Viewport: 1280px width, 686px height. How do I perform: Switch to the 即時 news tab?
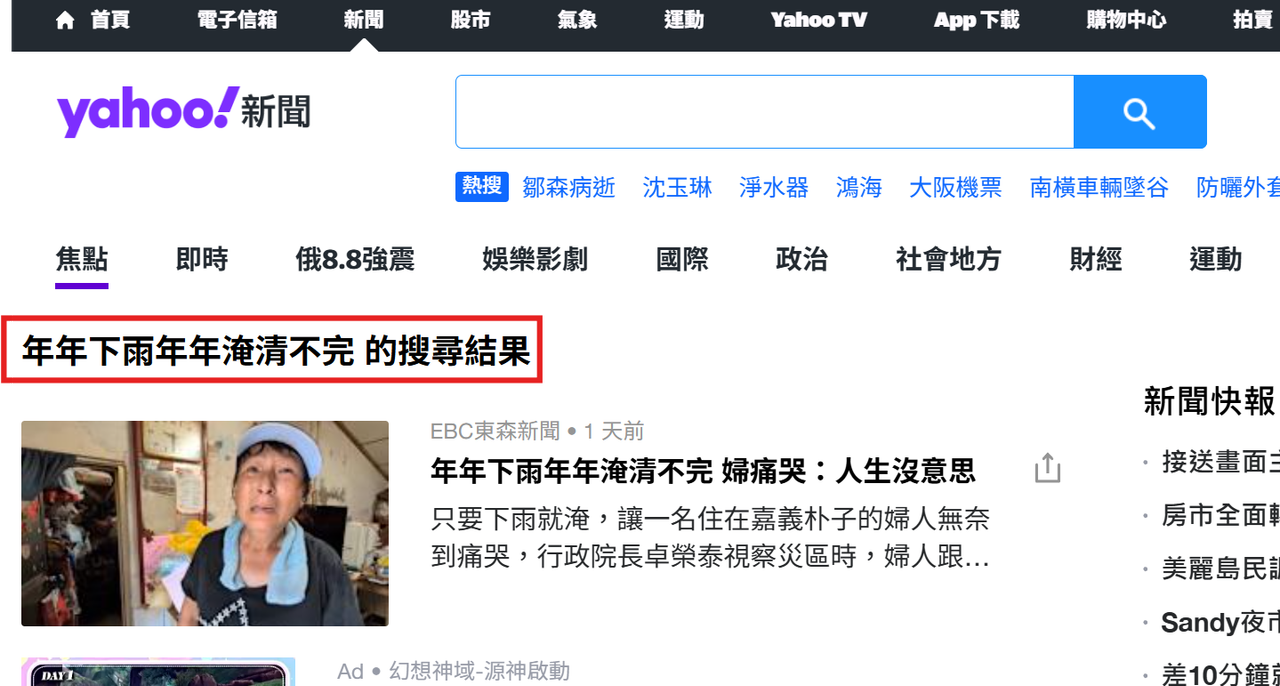point(202,260)
